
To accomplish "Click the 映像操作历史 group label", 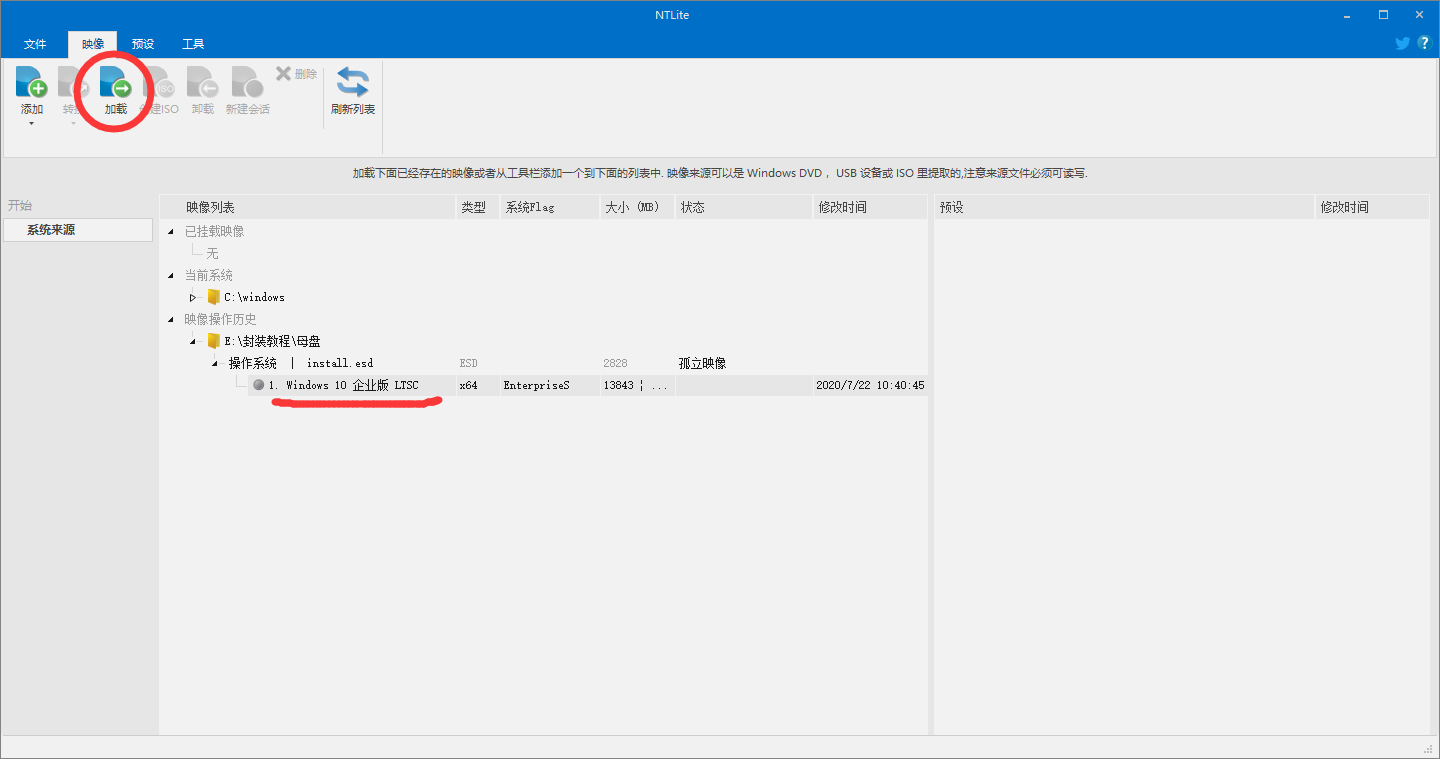I will point(220,319).
